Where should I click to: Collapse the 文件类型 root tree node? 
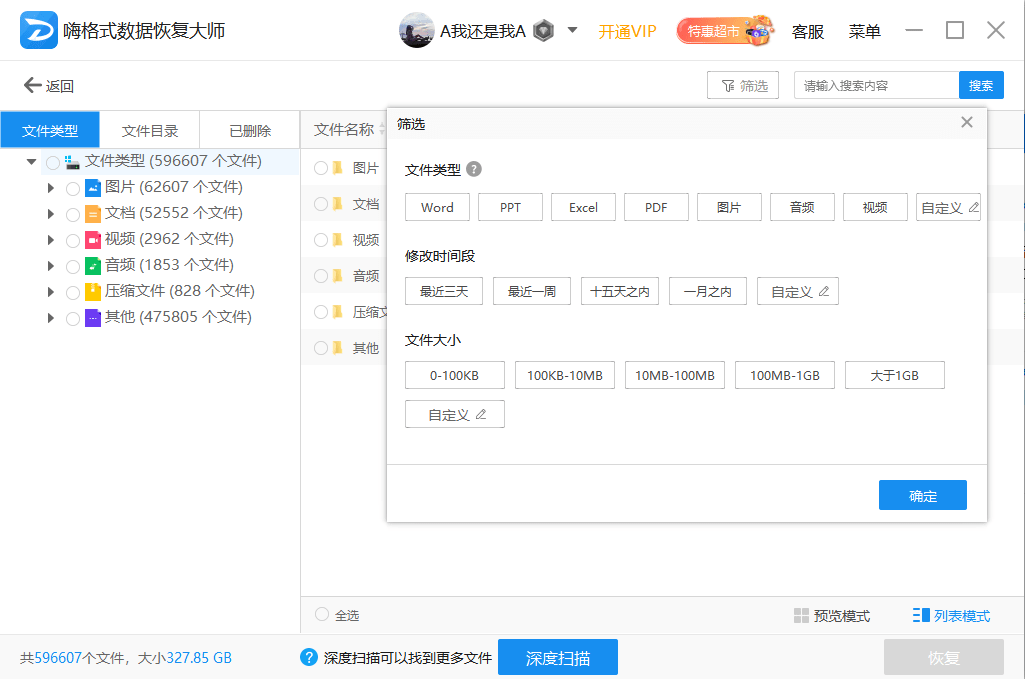(x=31, y=161)
